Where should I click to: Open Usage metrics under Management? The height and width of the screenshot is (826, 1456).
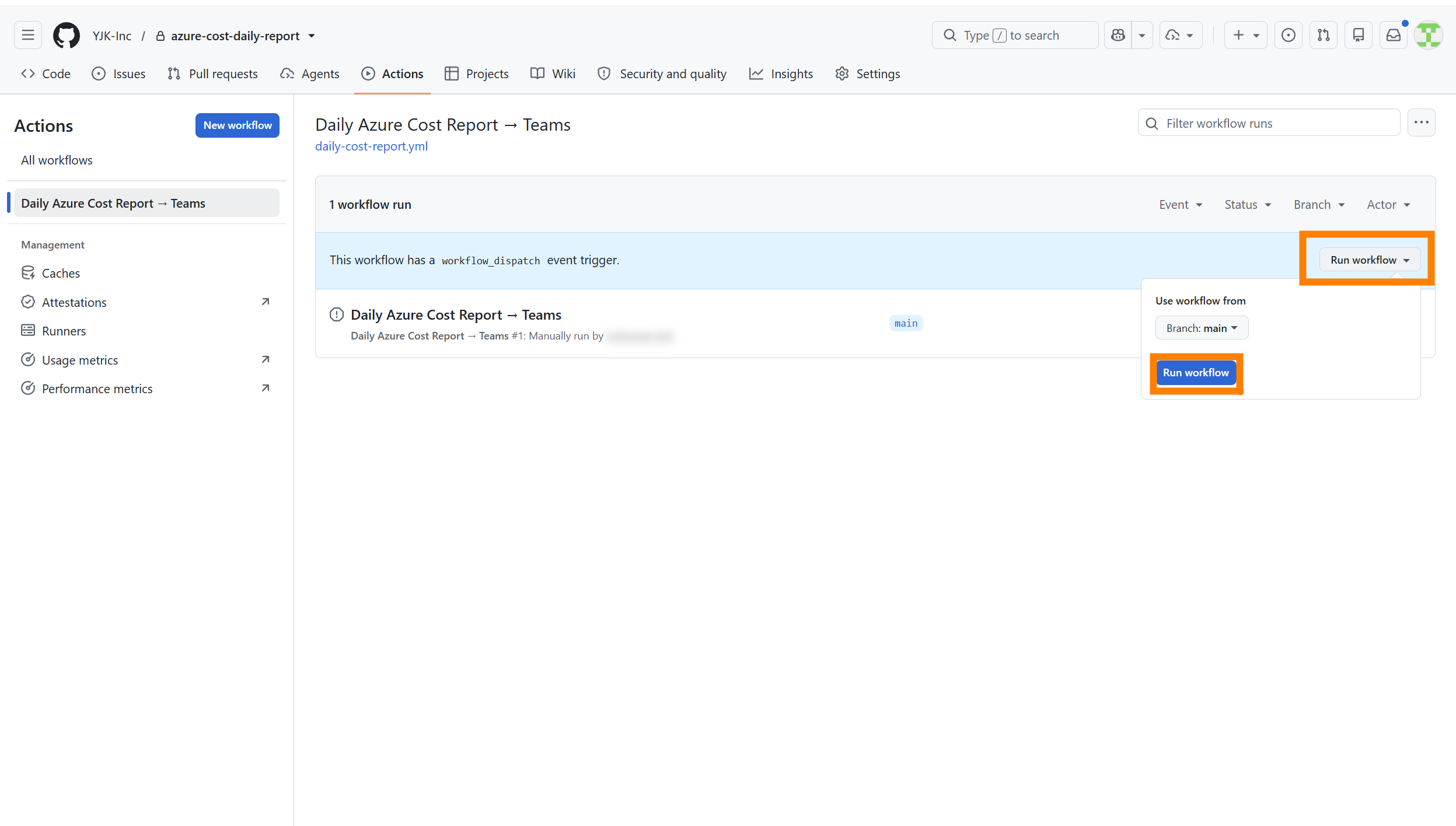[x=146, y=360]
